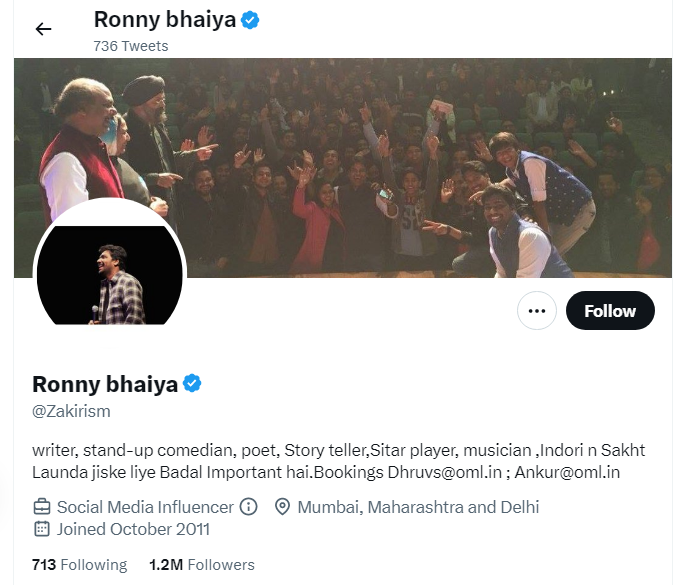This screenshot has height=585, width=696.
Task: Click the verified badge beside the profile name
Action: [192, 384]
